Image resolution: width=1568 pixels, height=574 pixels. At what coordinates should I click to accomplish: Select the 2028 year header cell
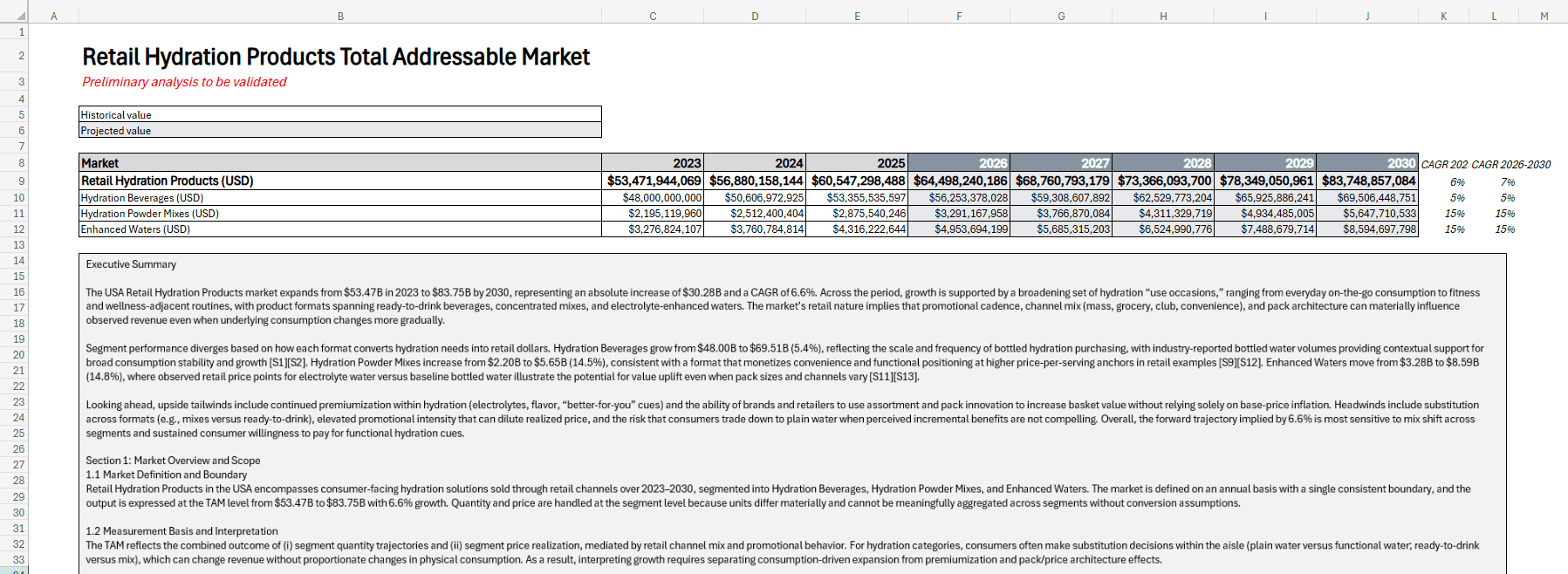point(1163,163)
